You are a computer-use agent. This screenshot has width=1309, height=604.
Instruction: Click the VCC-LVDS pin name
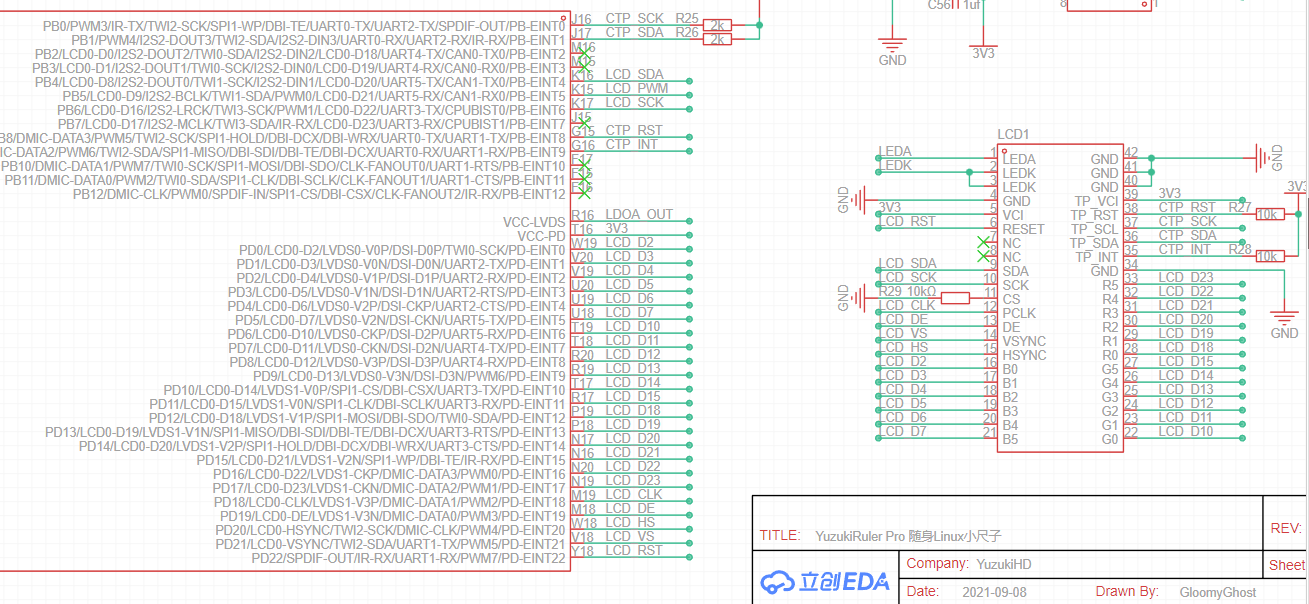tap(534, 221)
